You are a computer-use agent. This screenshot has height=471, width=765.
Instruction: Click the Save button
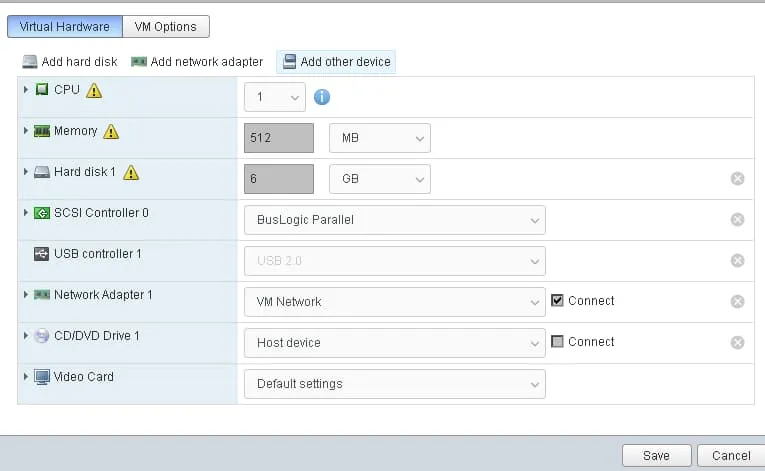[x=656, y=456]
